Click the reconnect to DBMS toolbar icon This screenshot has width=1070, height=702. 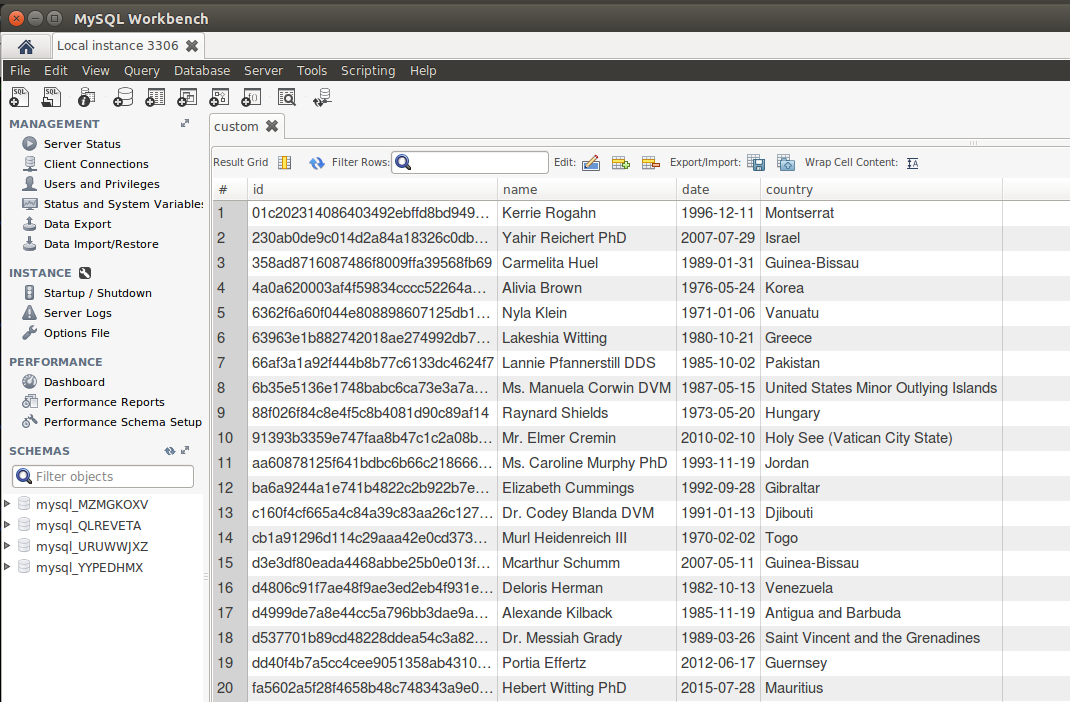[x=322, y=98]
